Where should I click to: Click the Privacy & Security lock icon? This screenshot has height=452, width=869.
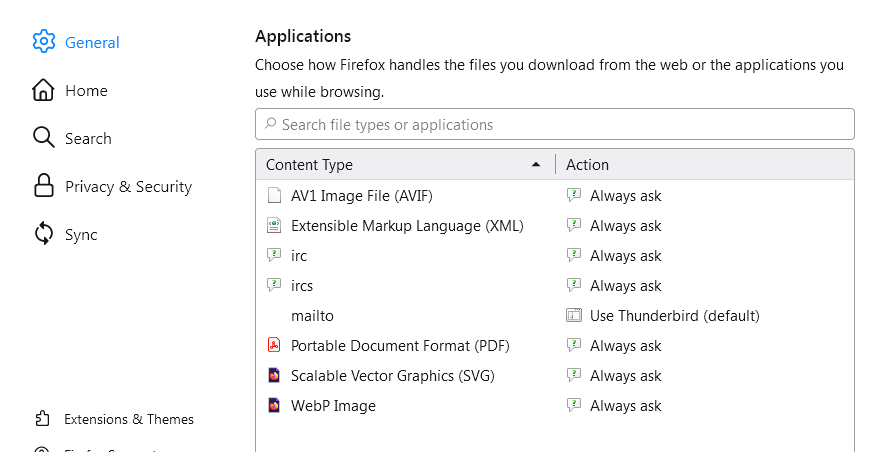click(44, 186)
